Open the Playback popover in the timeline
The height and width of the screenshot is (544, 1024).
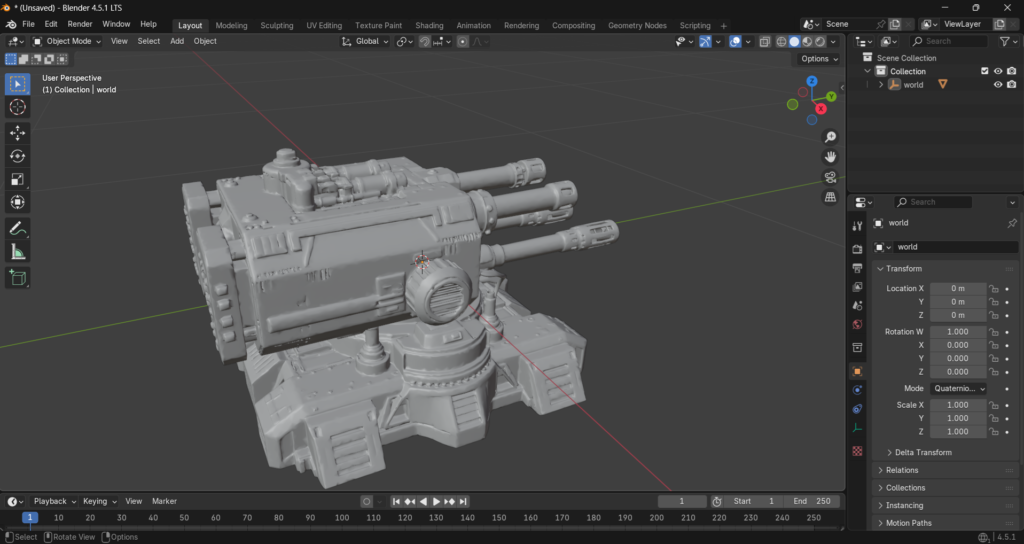[54, 501]
